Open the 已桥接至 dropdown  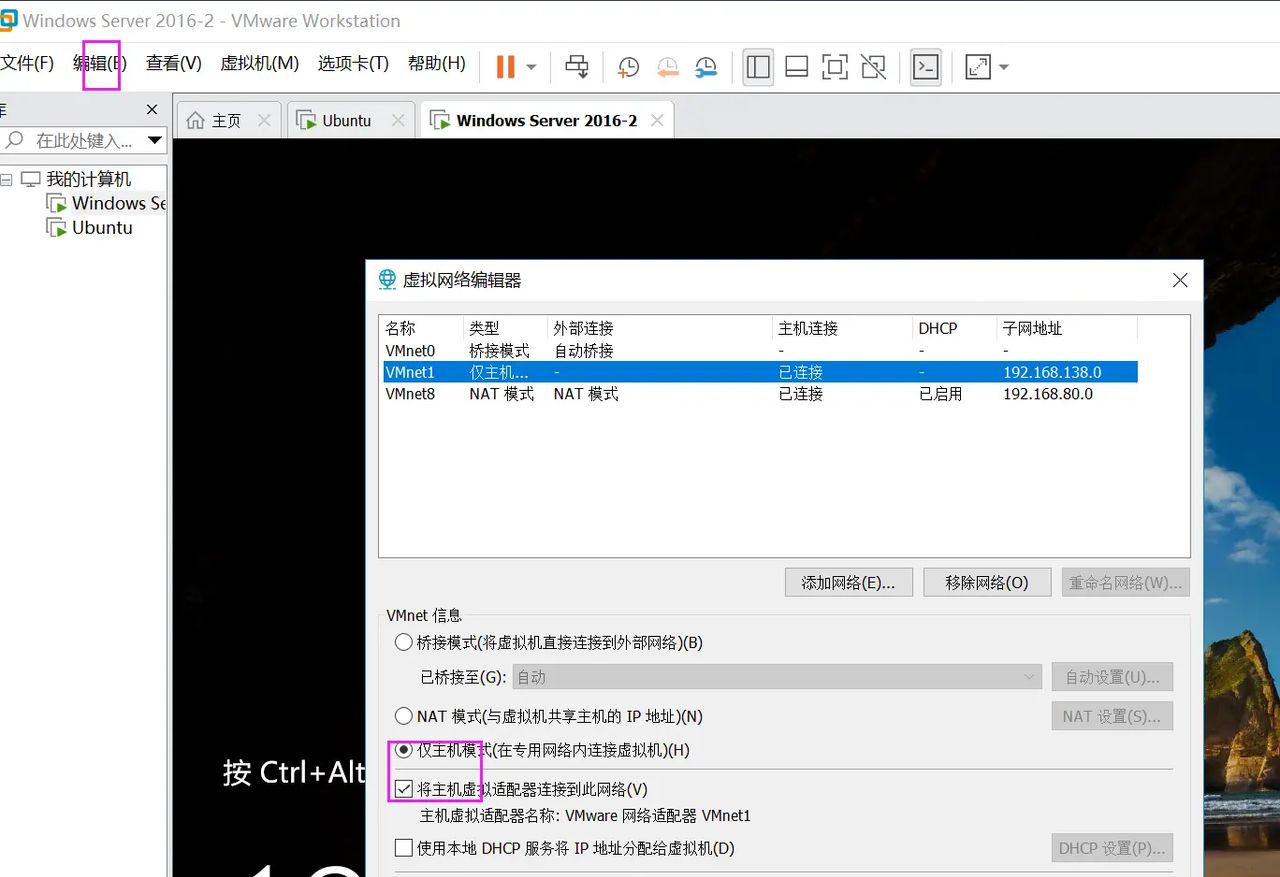[777, 677]
